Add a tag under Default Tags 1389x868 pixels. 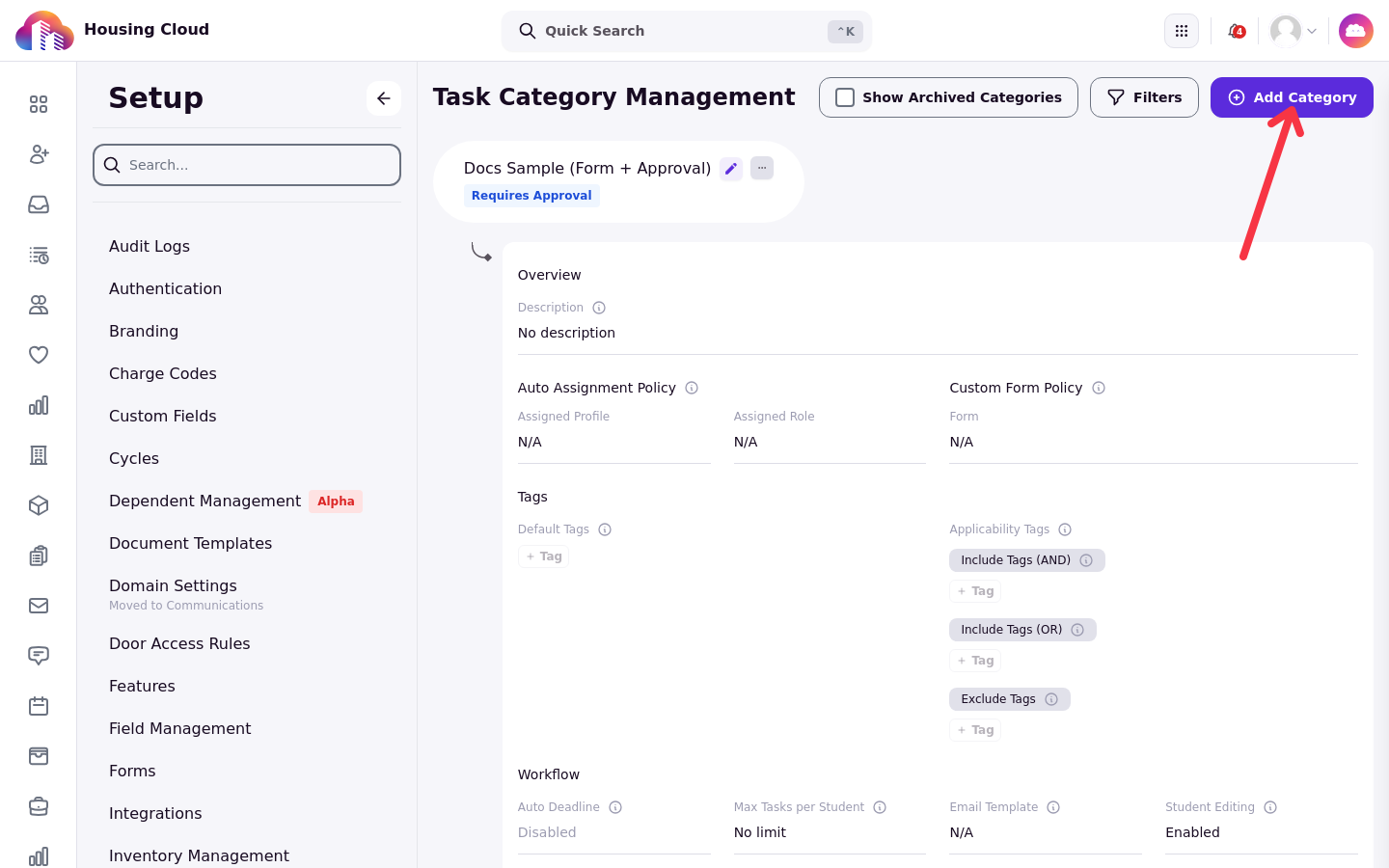tap(544, 556)
